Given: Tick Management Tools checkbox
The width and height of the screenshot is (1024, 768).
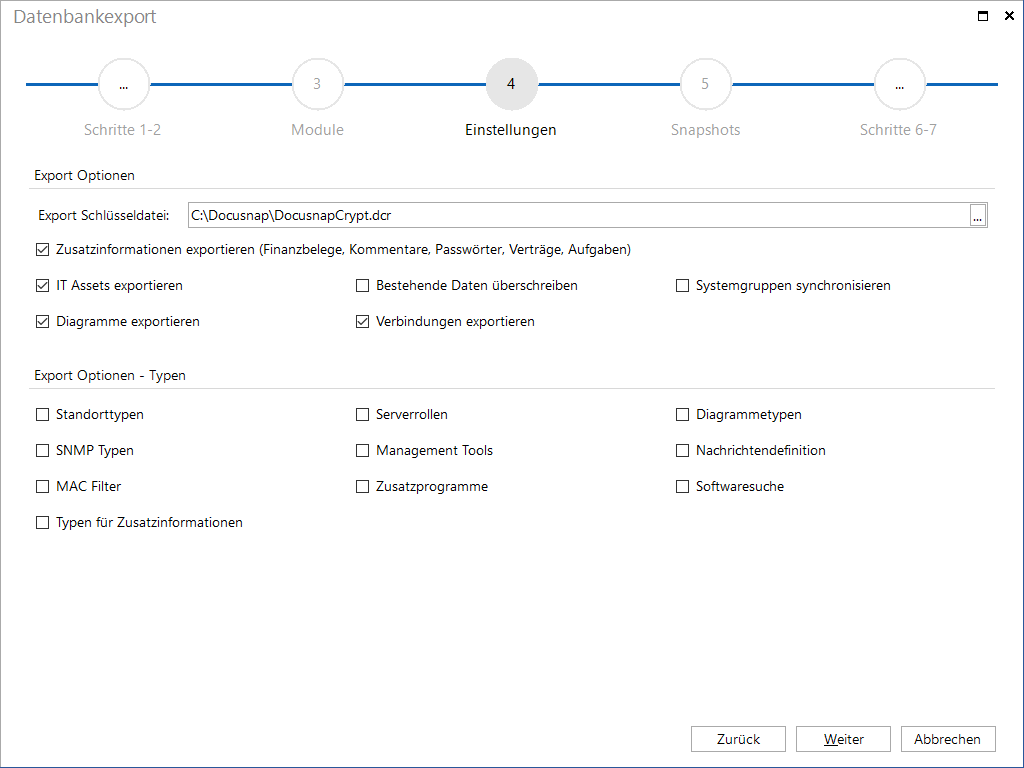Looking at the screenshot, I should click(362, 451).
